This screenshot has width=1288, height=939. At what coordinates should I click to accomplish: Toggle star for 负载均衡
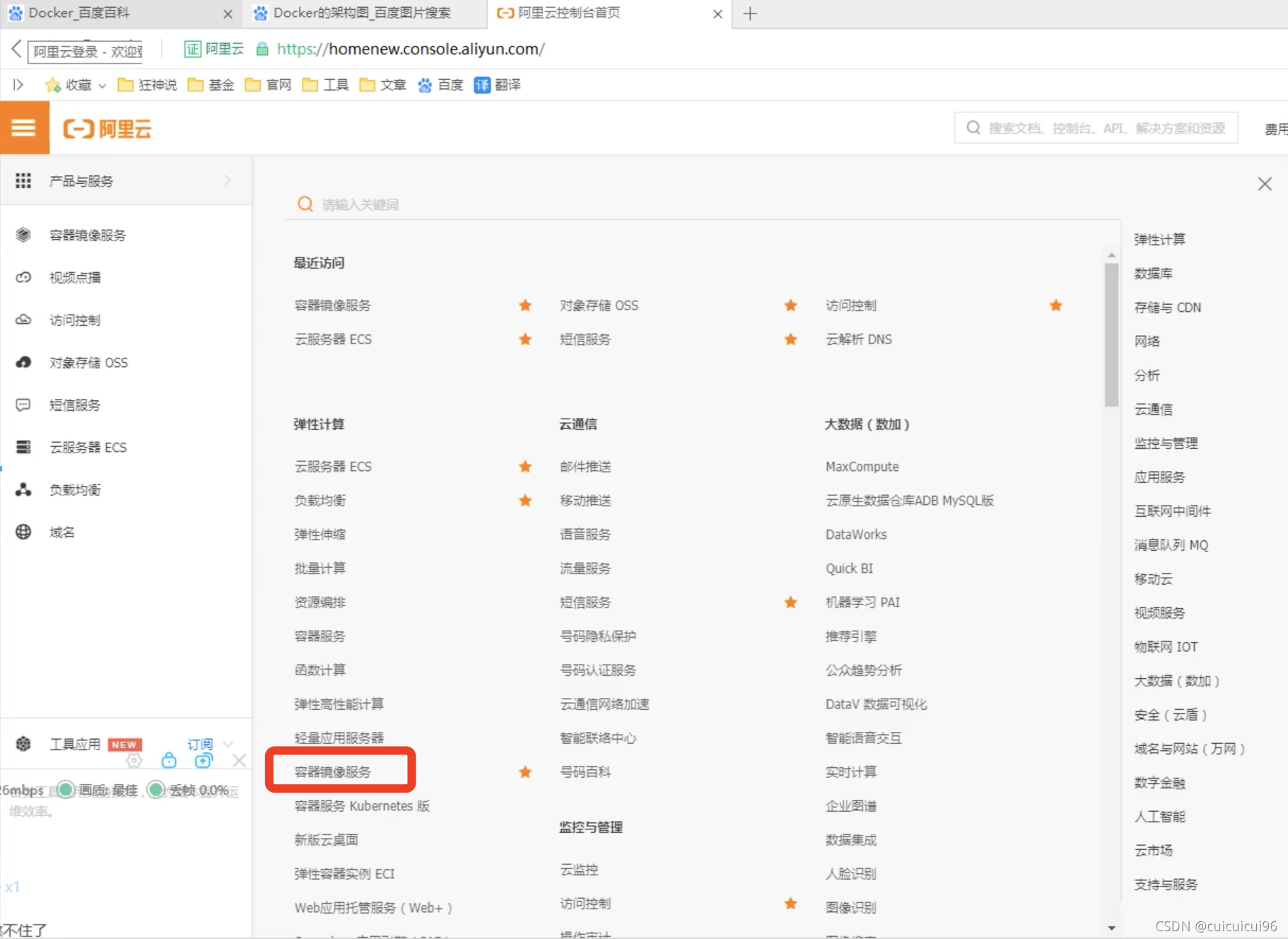click(525, 501)
